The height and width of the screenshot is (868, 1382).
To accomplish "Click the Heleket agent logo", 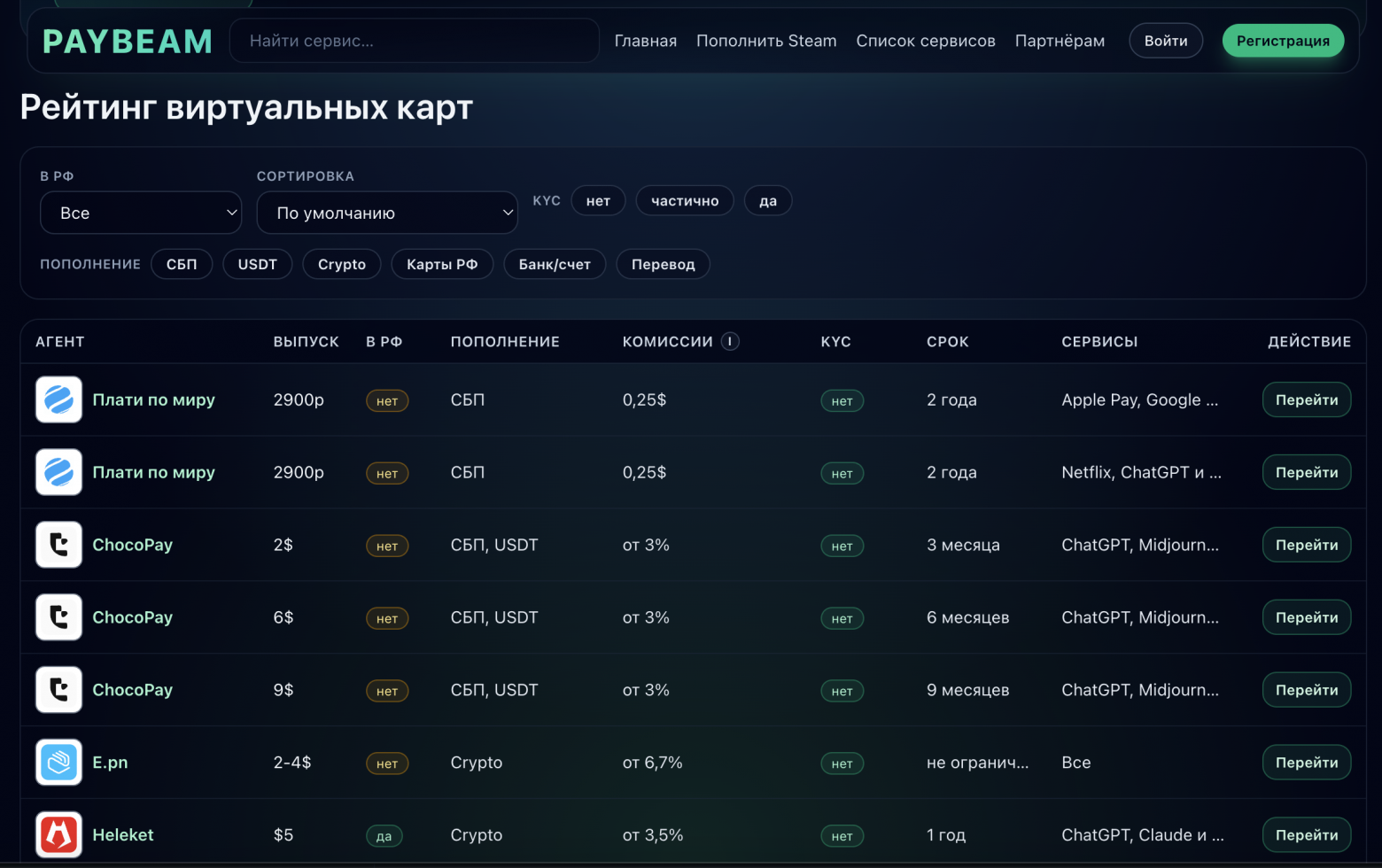I will tap(58, 834).
